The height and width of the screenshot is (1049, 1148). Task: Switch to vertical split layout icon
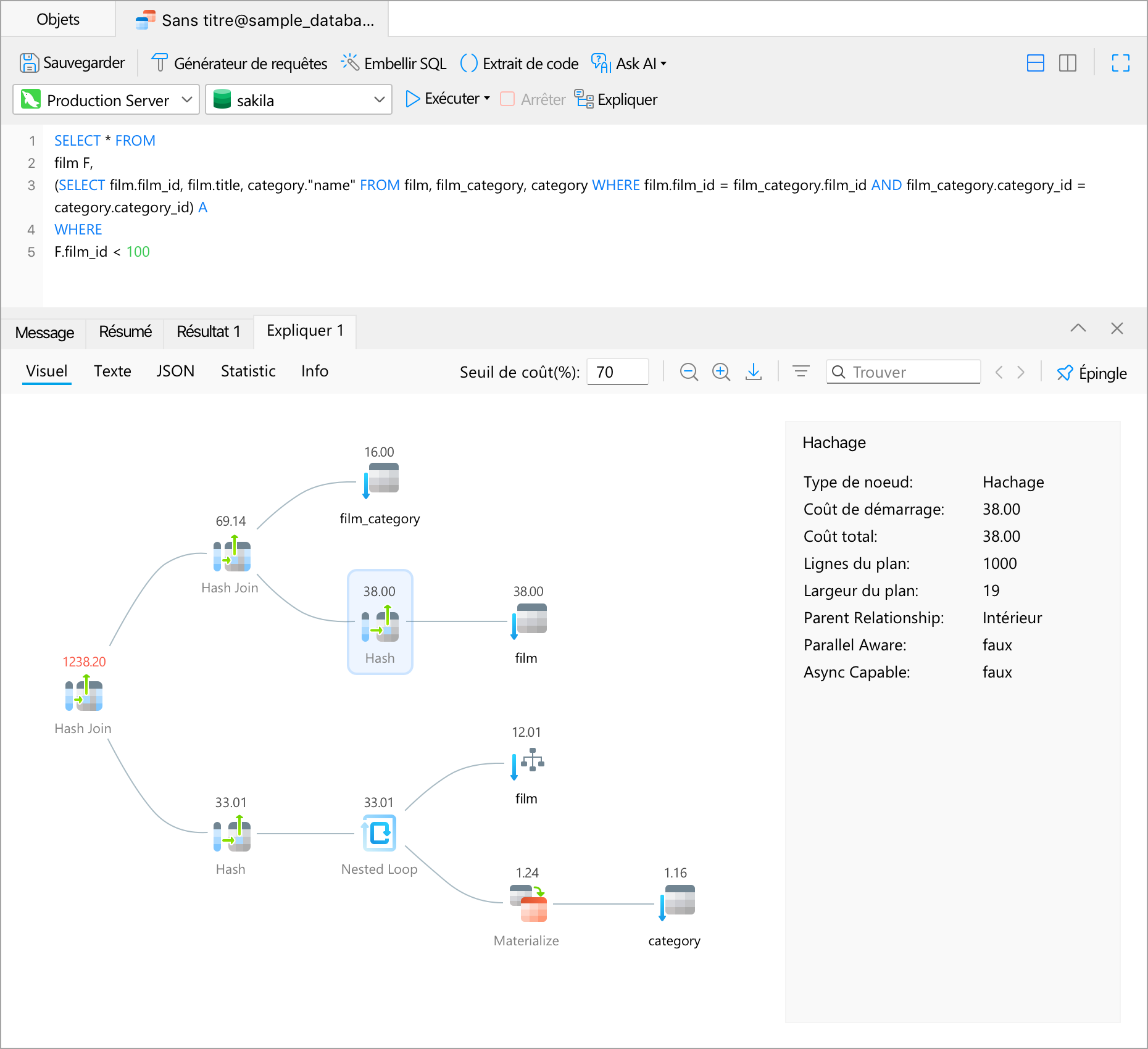coord(1067,63)
